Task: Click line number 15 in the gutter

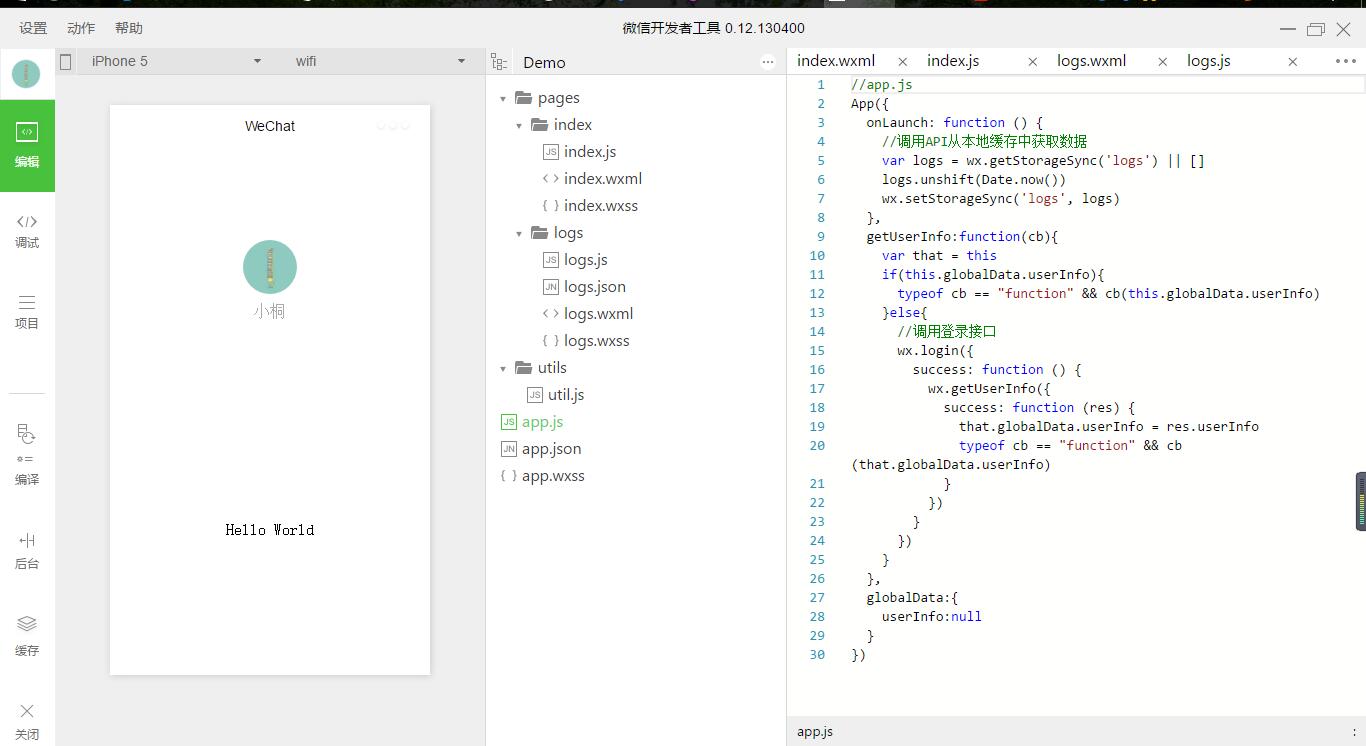Action: click(818, 351)
